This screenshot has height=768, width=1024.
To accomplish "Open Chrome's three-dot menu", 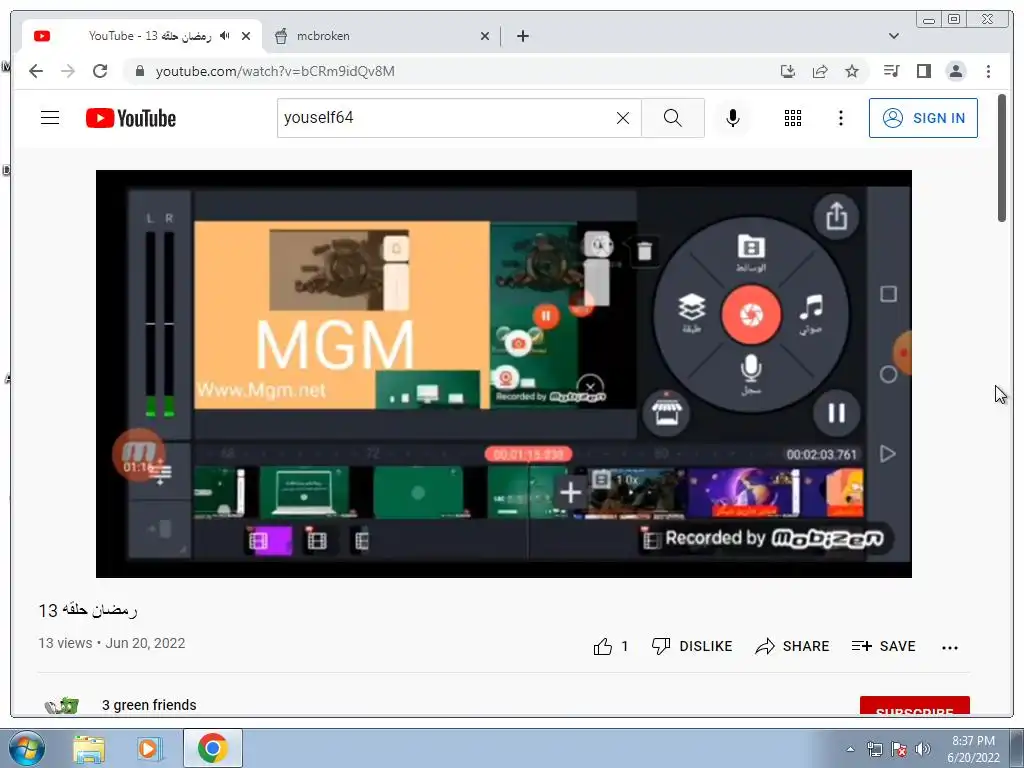I will [x=989, y=71].
